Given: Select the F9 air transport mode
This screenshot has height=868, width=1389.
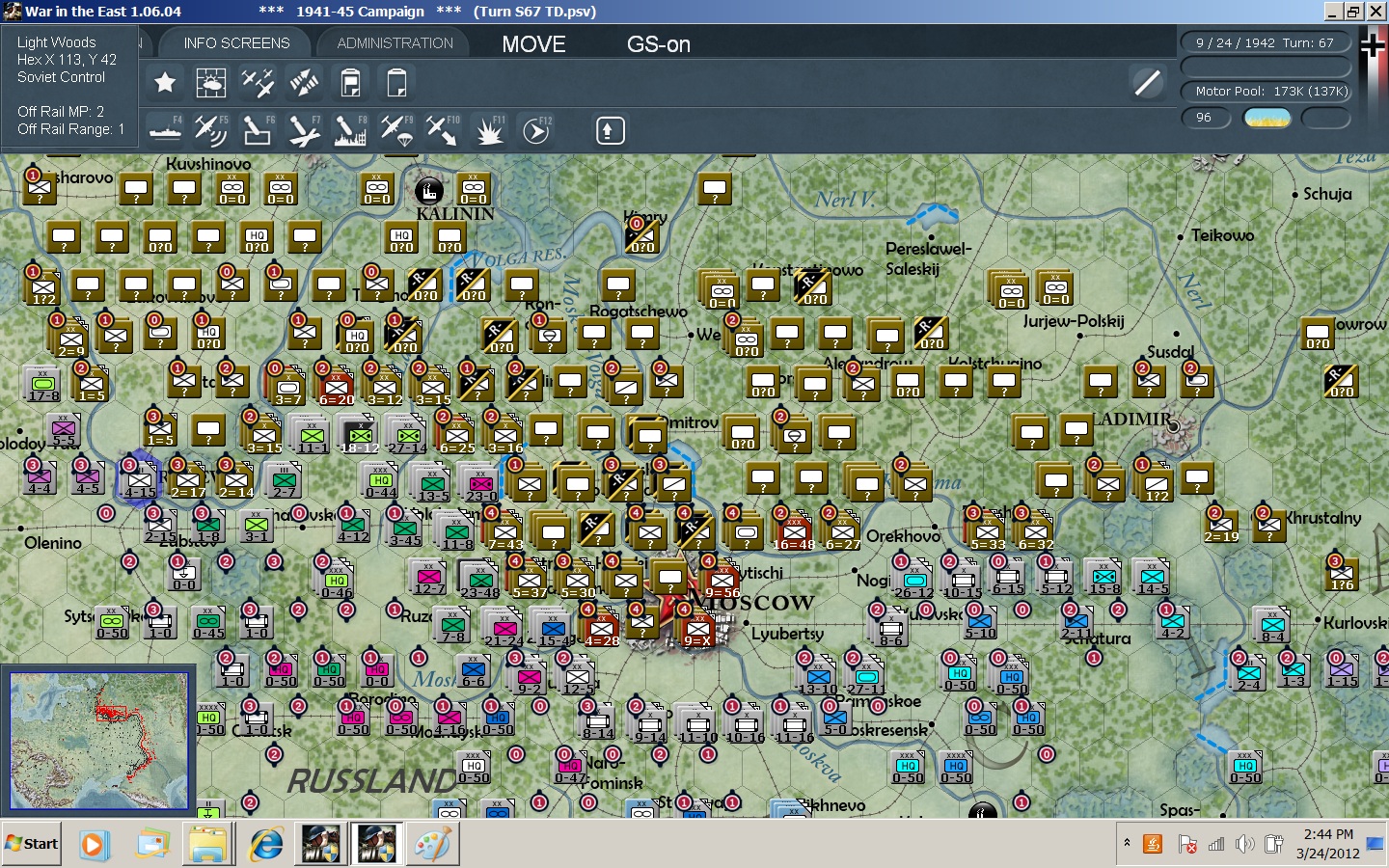Looking at the screenshot, I should [395, 130].
